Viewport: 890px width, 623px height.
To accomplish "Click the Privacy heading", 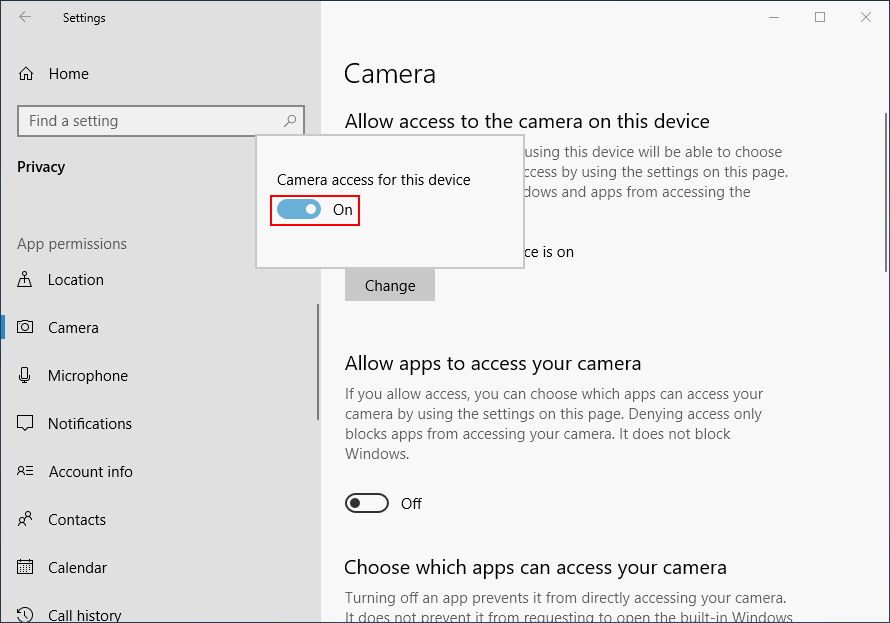I will coord(41,167).
